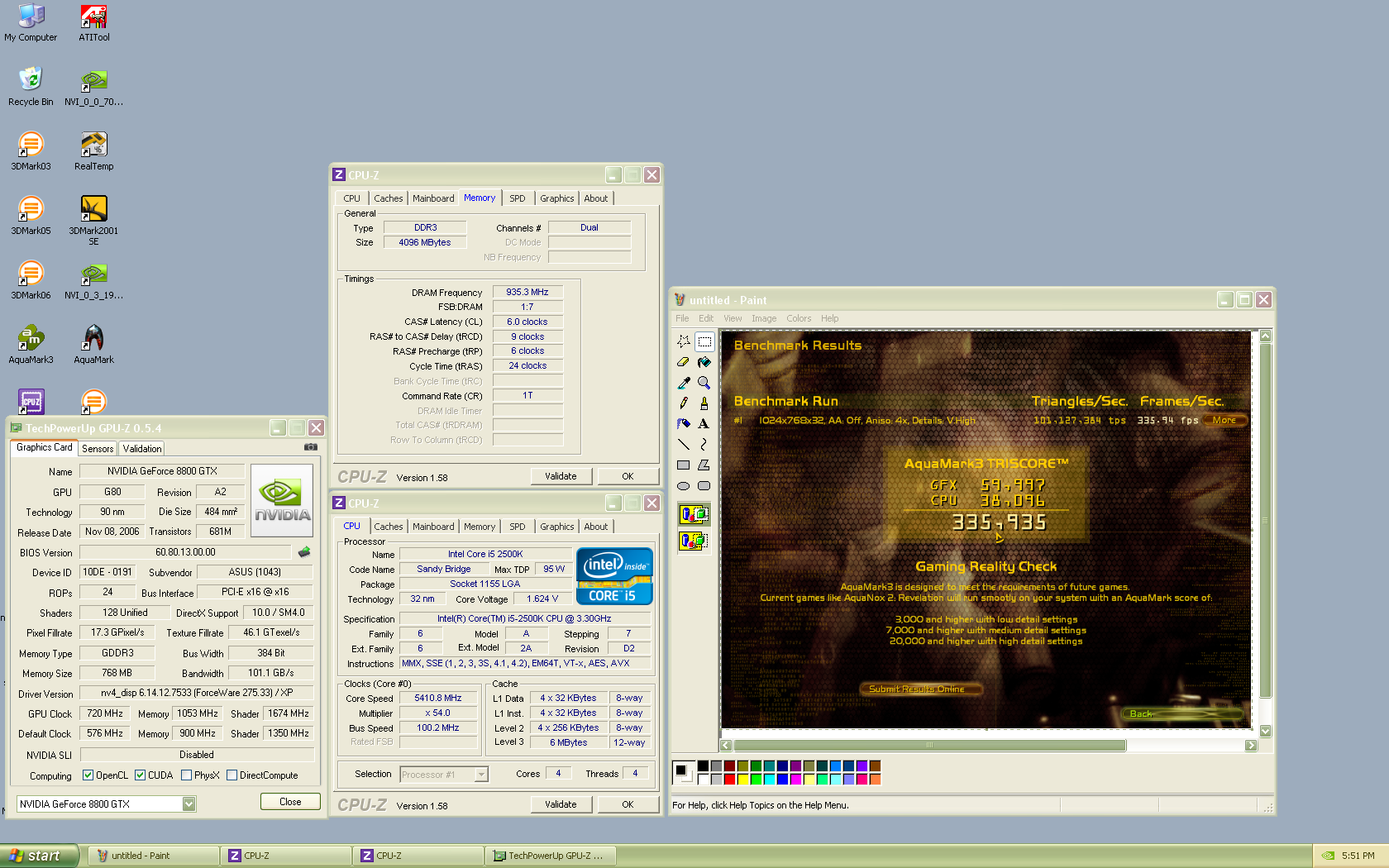1389x868 pixels.
Task: Click the Close button in GPU-Z
Action: (290, 802)
